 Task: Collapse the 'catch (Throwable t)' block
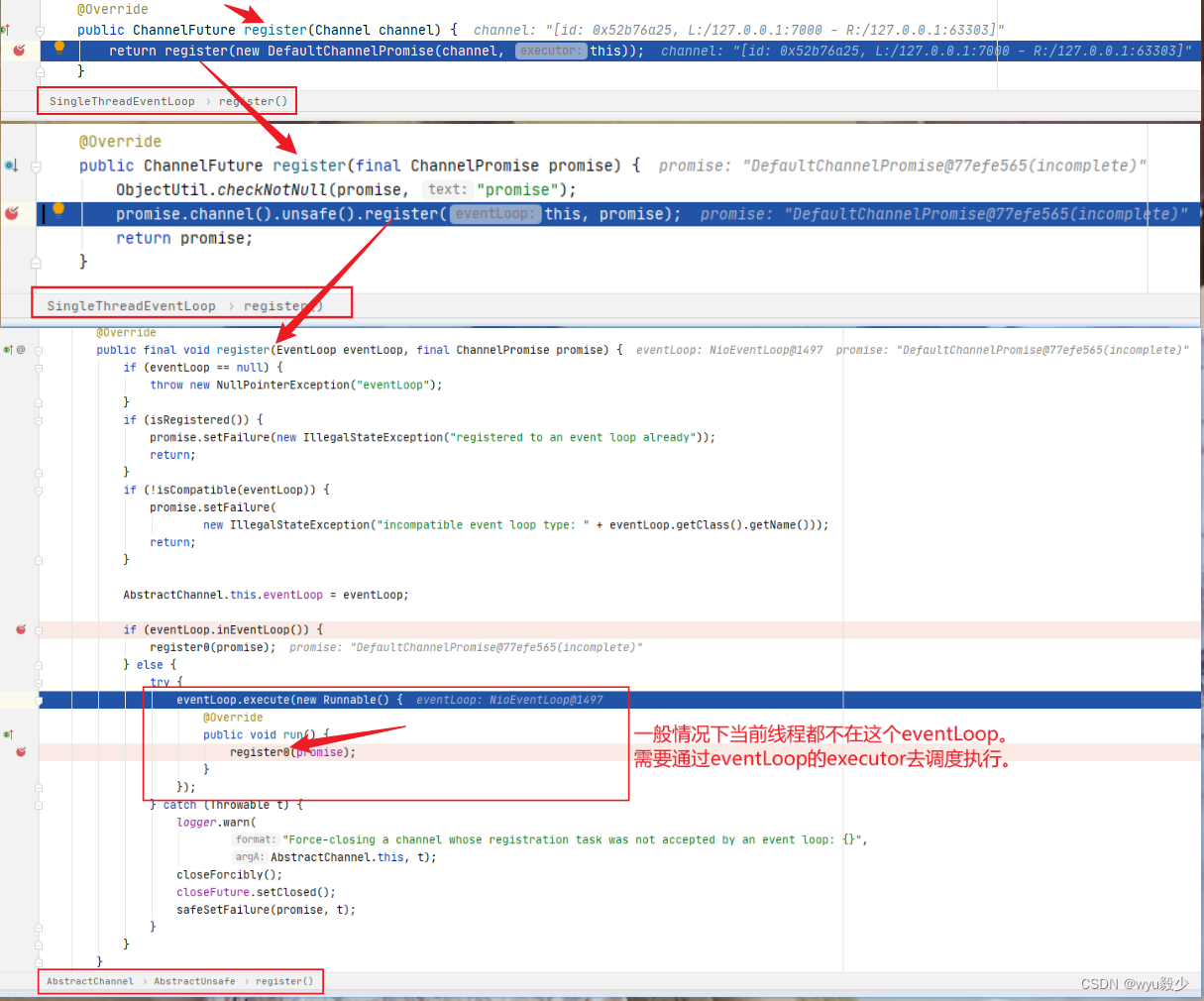click(x=39, y=805)
